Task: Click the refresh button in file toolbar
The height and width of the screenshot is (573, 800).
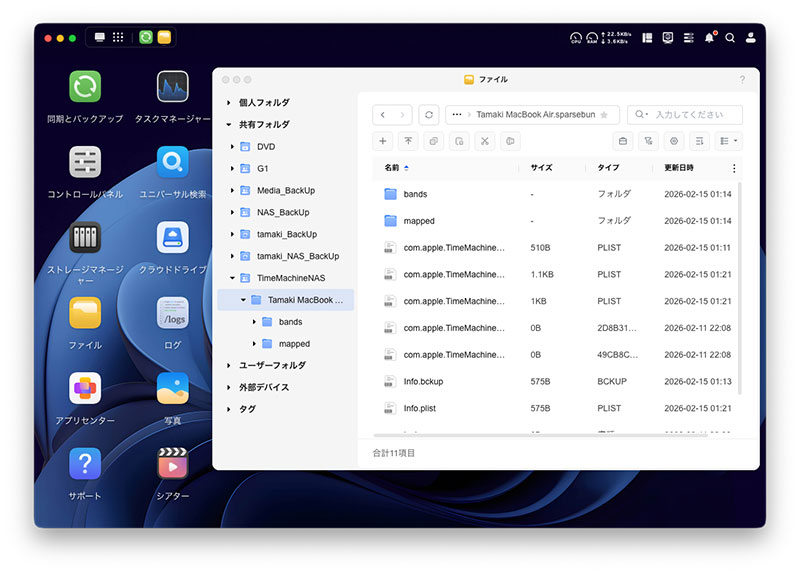Action: pyautogui.click(x=428, y=115)
